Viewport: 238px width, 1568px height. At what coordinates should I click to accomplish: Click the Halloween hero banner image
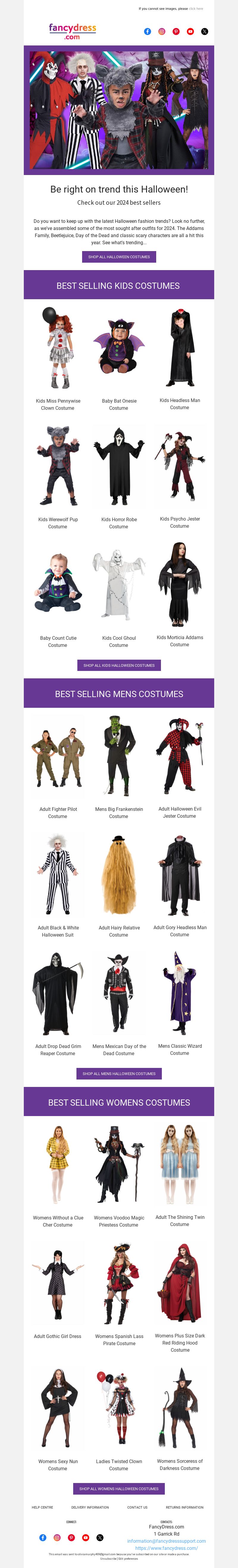tap(119, 110)
